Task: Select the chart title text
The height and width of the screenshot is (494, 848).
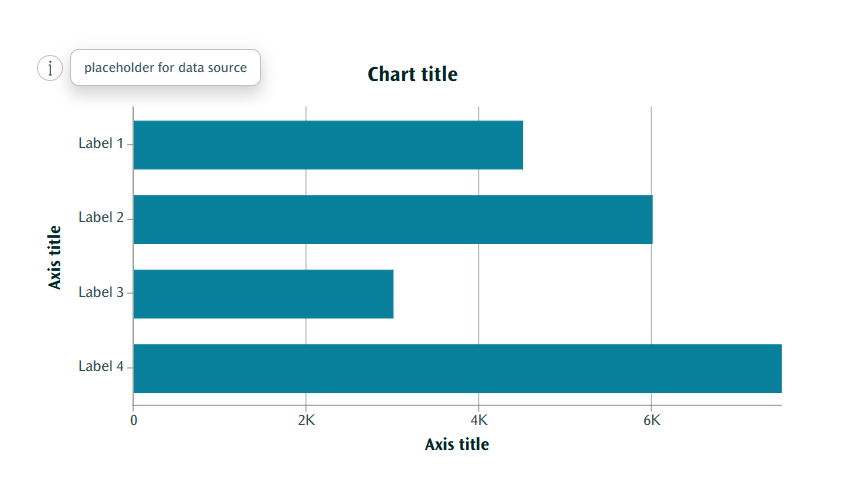Action: click(x=412, y=74)
